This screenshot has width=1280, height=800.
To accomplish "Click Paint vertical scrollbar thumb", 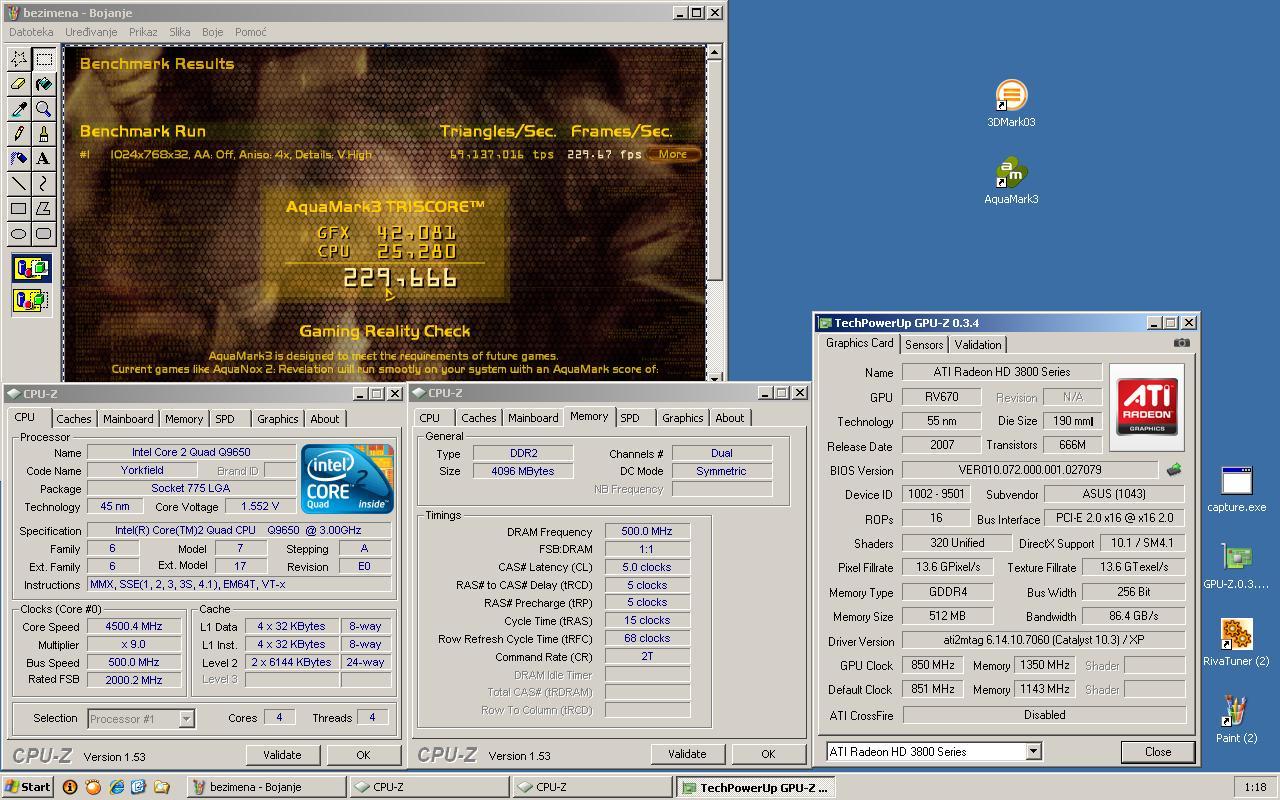I will pyautogui.click(x=714, y=170).
